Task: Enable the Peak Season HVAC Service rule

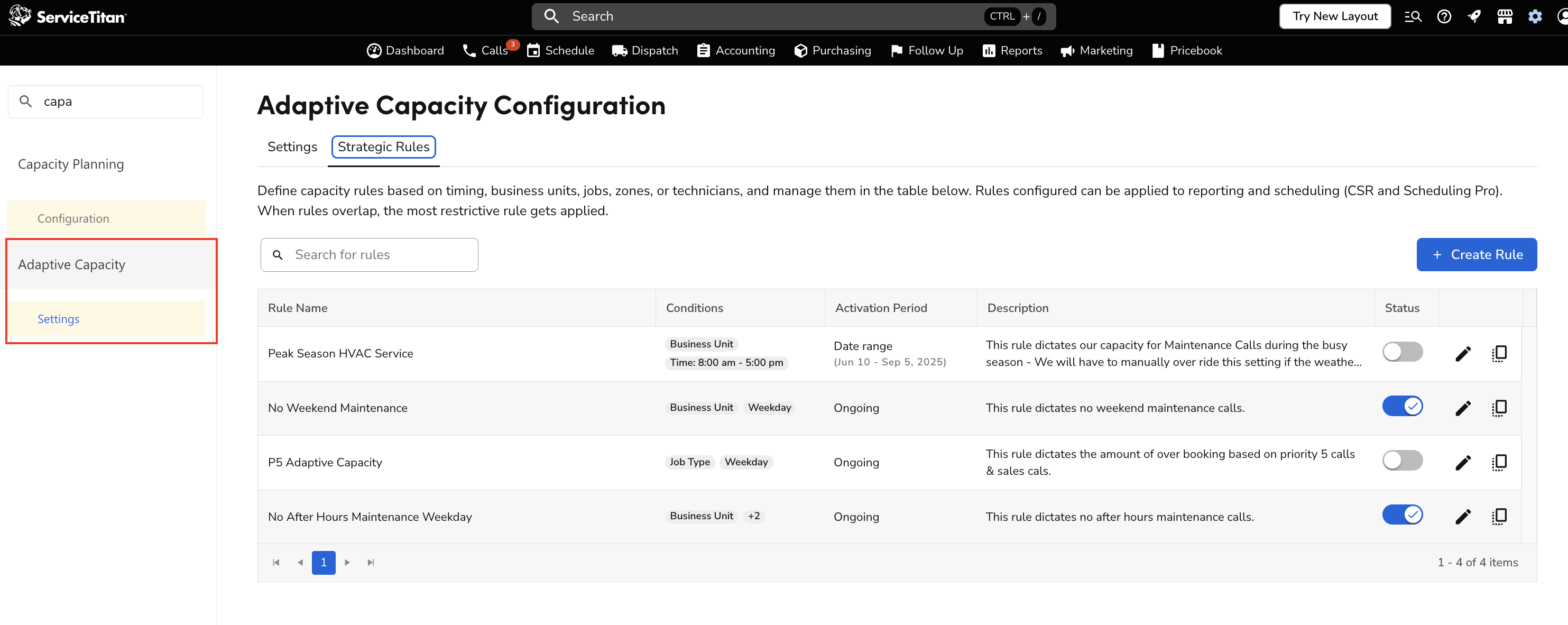Action: [1402, 352]
